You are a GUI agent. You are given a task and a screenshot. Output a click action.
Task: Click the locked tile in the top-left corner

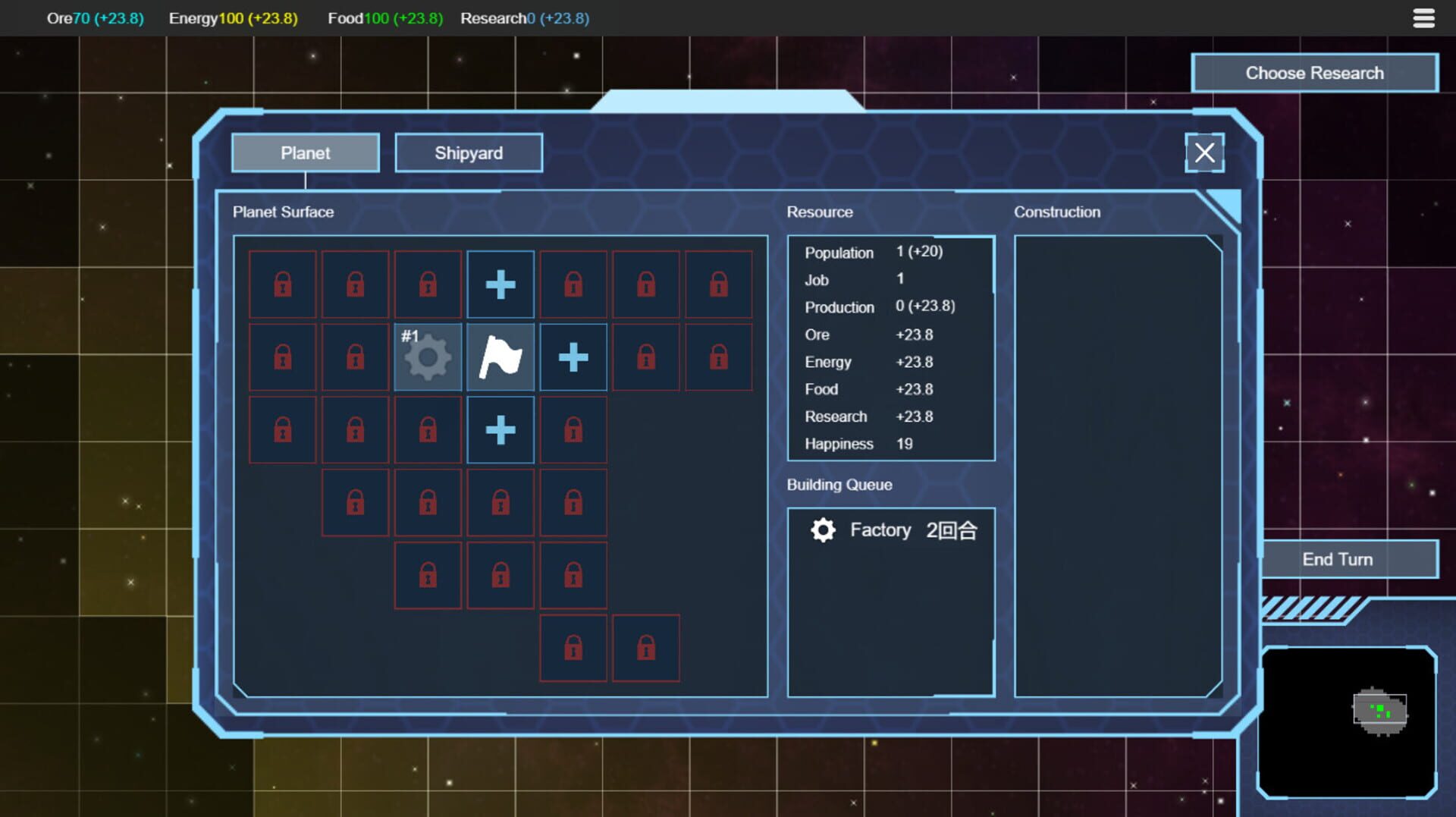tap(281, 284)
